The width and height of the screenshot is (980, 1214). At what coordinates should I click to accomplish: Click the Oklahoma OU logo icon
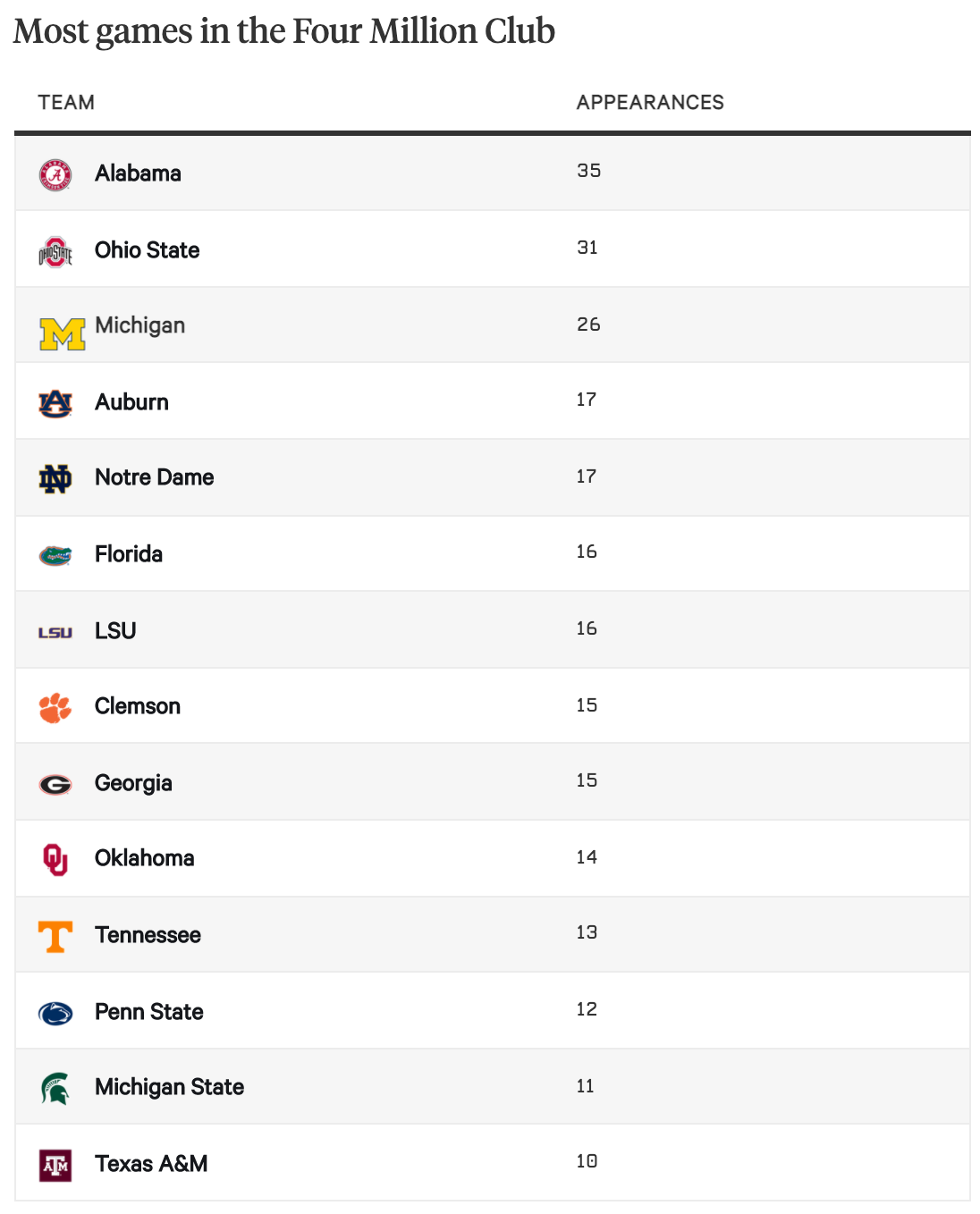tap(55, 860)
